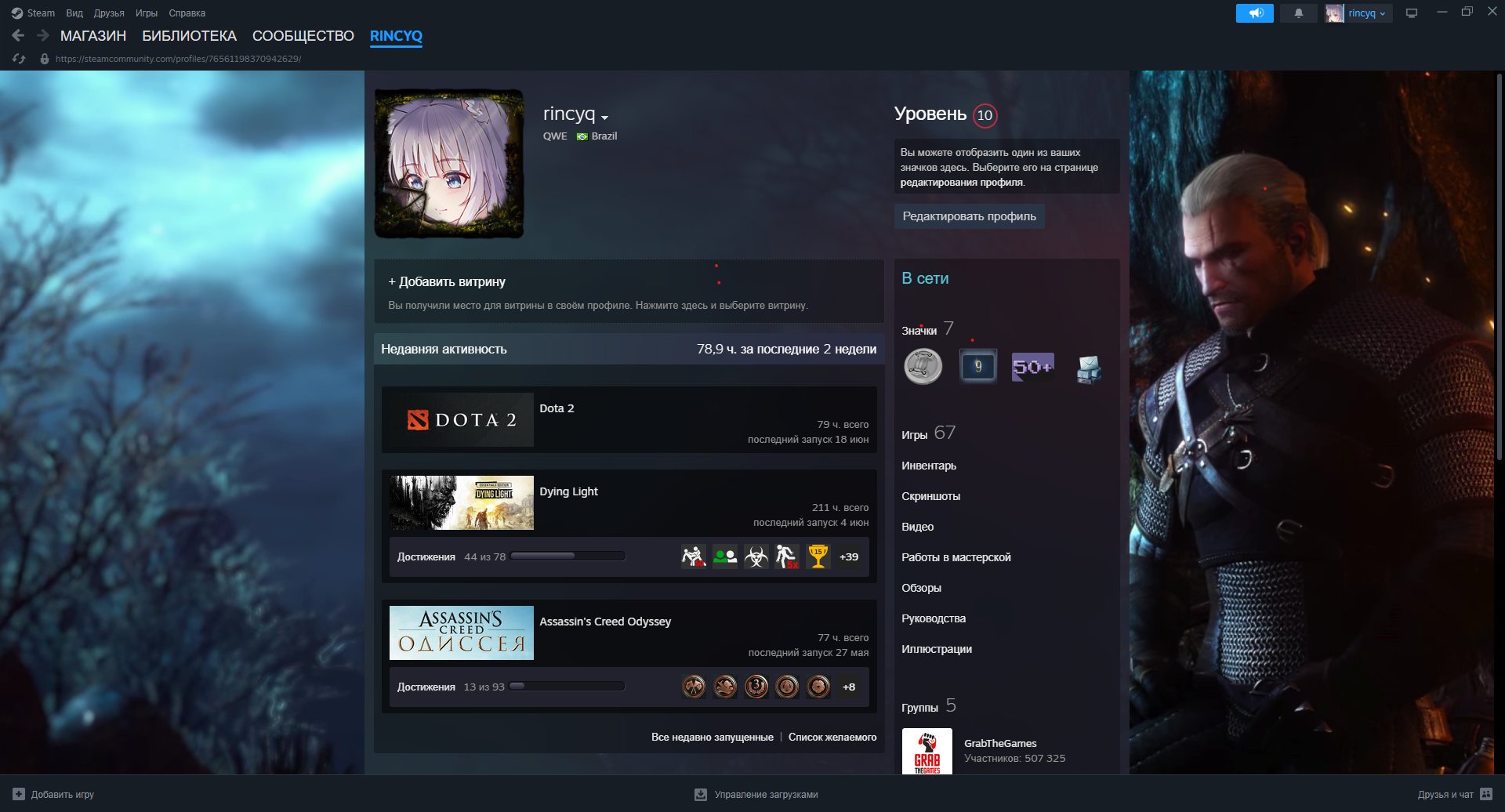
Task: Select the RINCYQ profile tab
Action: click(396, 36)
